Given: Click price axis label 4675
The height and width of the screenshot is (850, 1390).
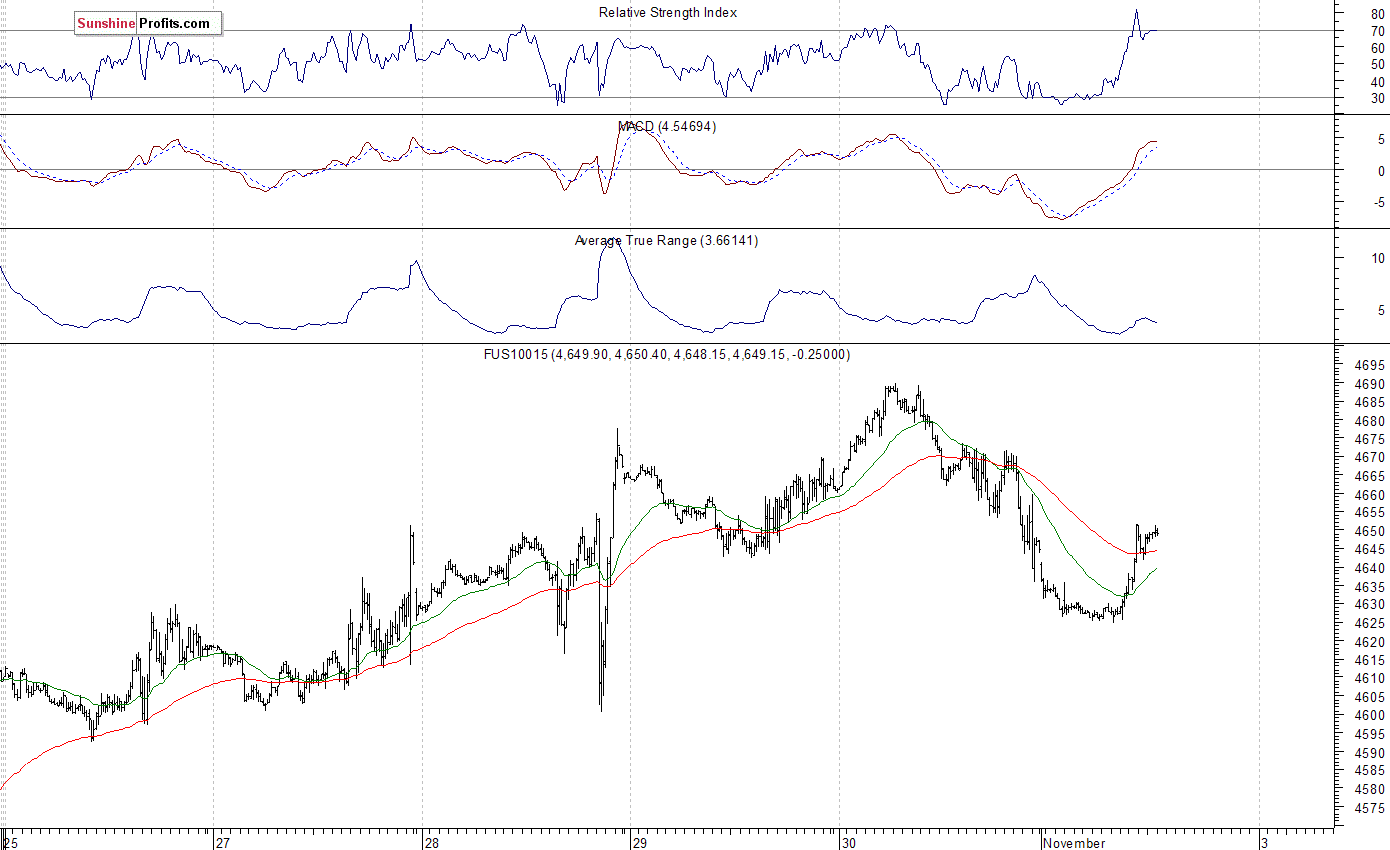Looking at the screenshot, I should coord(1370,440).
